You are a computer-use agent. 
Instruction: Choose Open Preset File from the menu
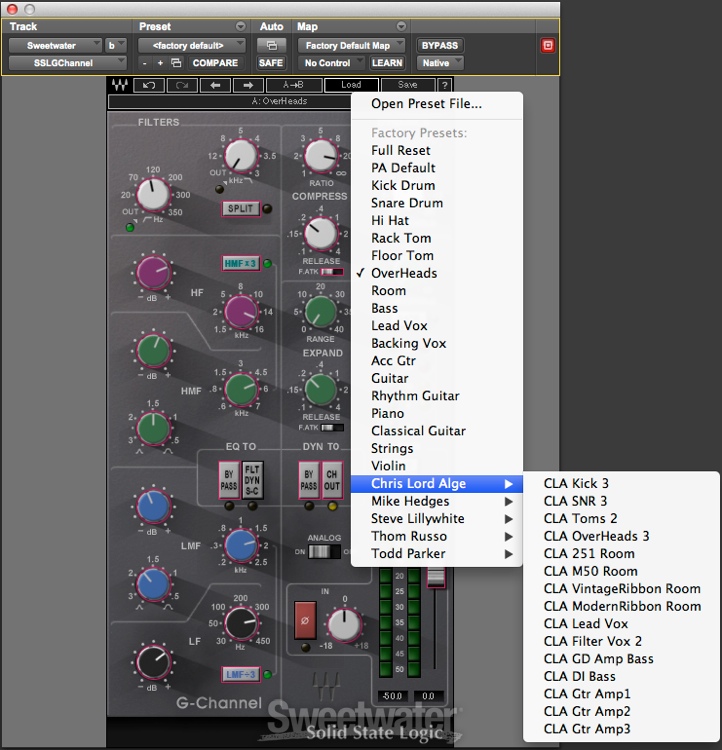point(437,104)
